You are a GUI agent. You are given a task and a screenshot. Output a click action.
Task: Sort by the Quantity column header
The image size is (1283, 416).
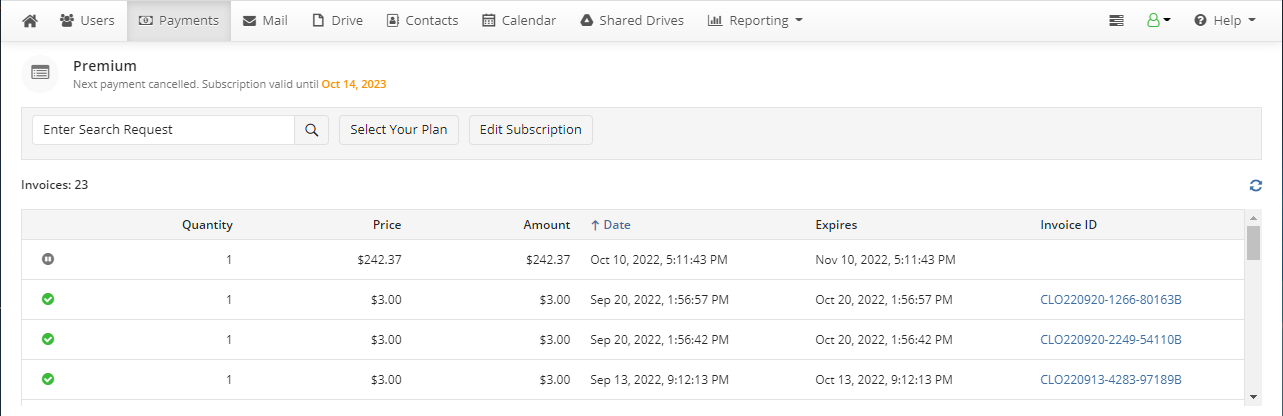coord(207,225)
